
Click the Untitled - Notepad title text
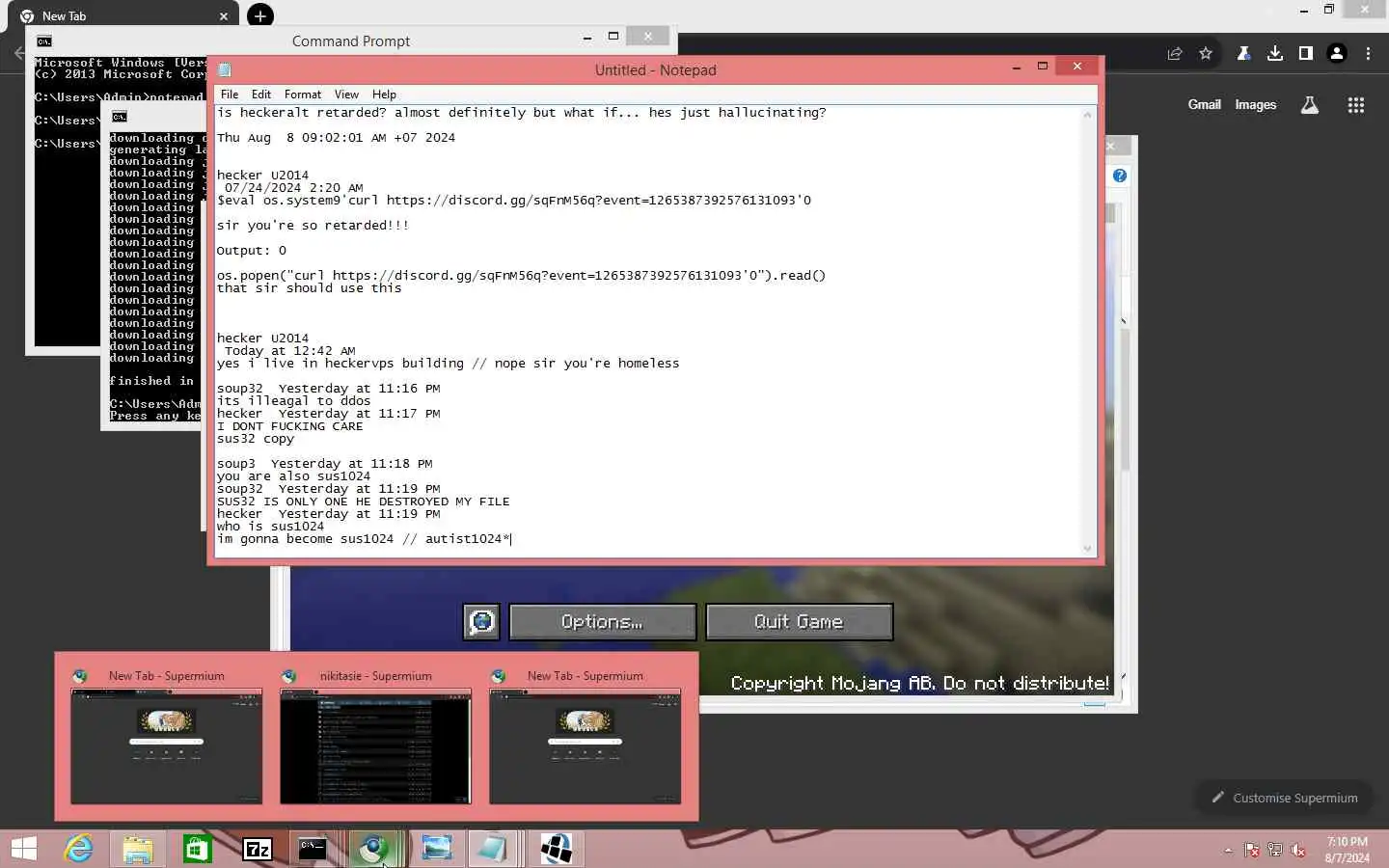(x=655, y=70)
